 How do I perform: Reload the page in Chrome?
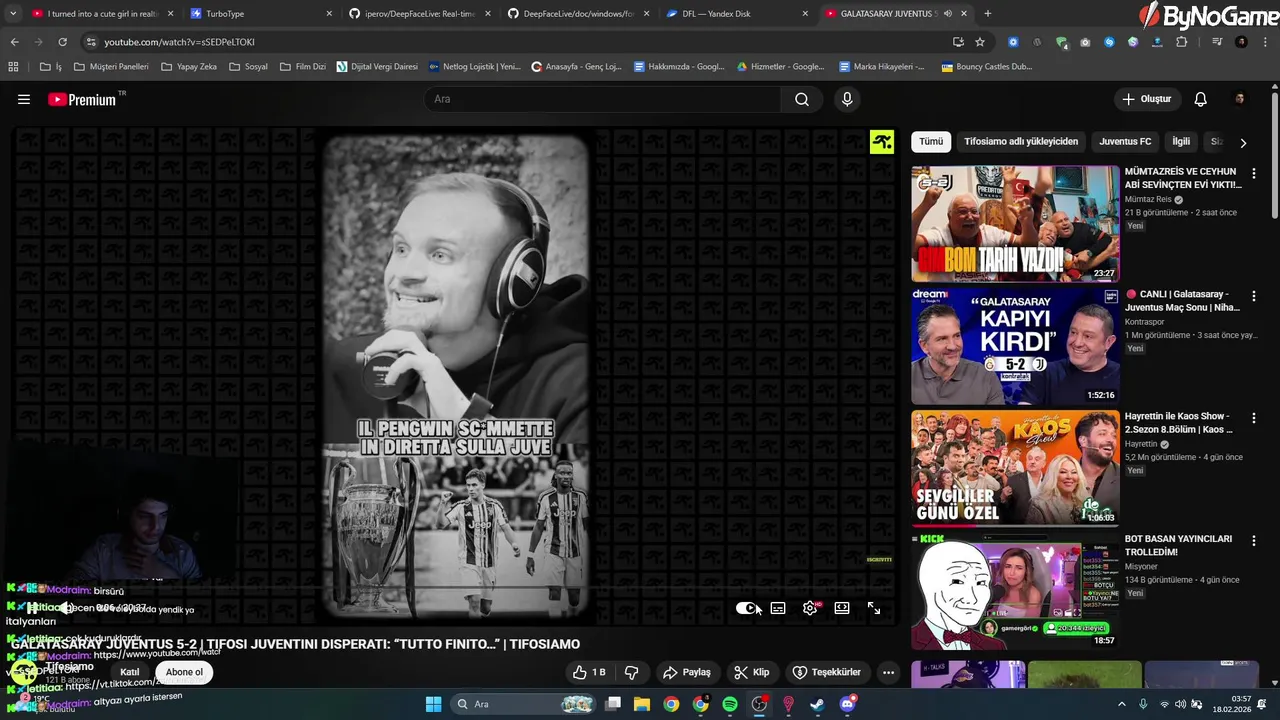pyautogui.click(x=62, y=42)
